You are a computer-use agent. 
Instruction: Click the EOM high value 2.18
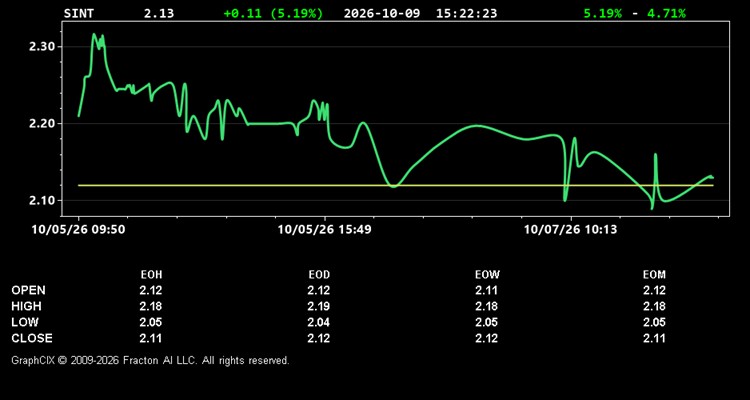[654, 306]
